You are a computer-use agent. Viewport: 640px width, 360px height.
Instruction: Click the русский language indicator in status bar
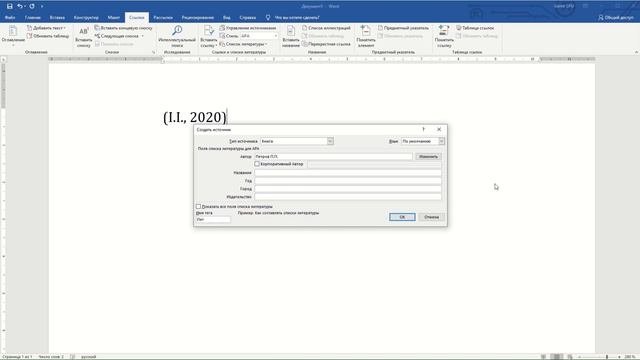click(89, 357)
